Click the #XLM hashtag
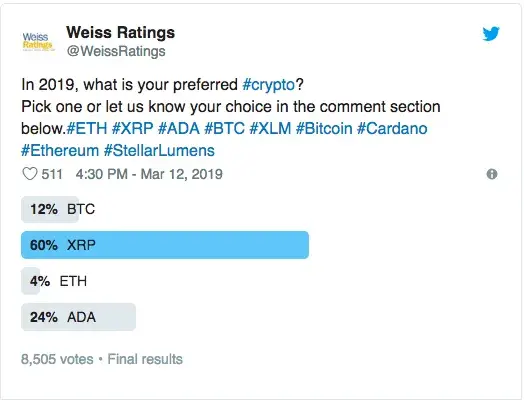524x400 pixels. (x=270, y=129)
